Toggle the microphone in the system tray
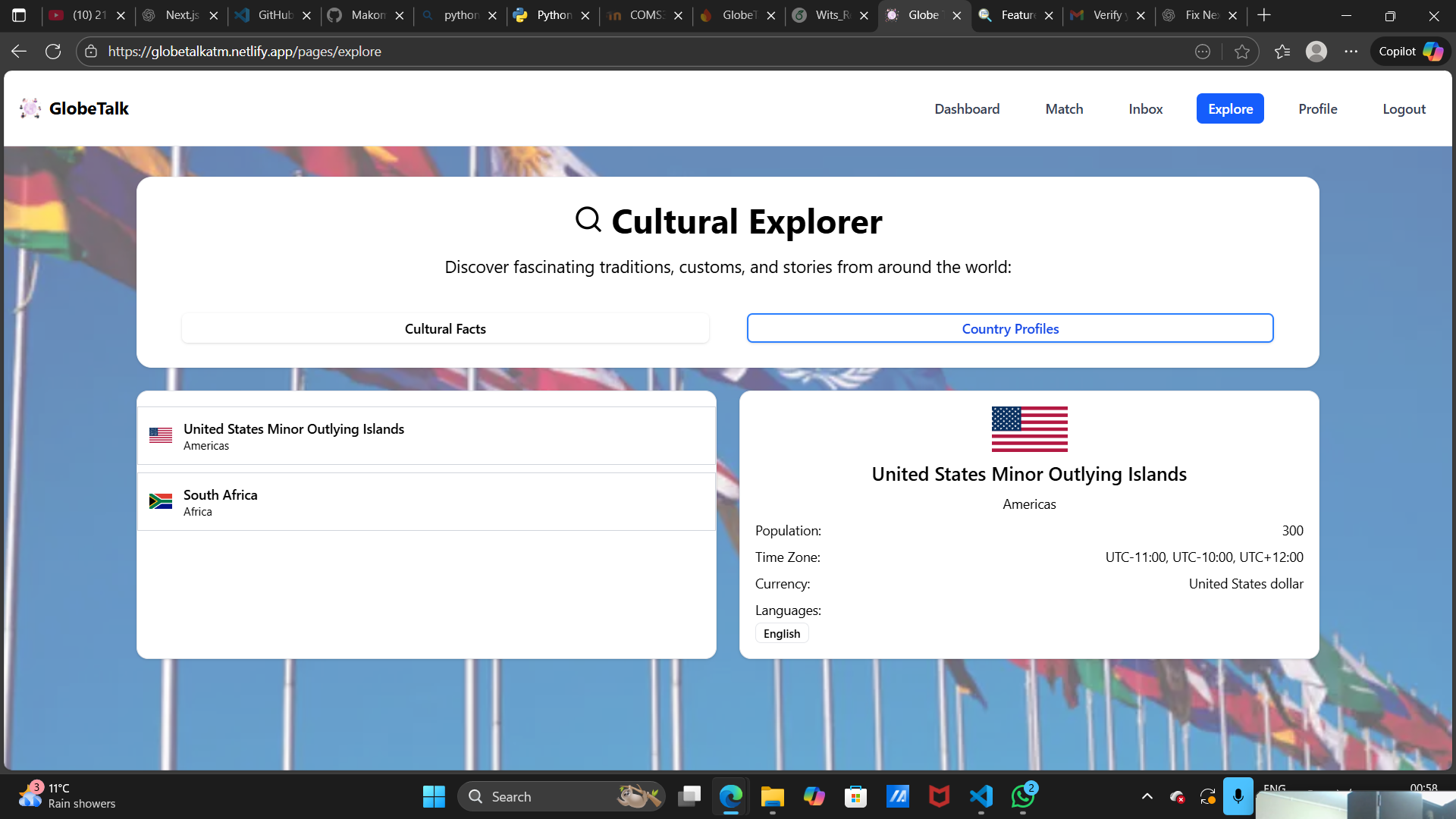 coord(1239,796)
